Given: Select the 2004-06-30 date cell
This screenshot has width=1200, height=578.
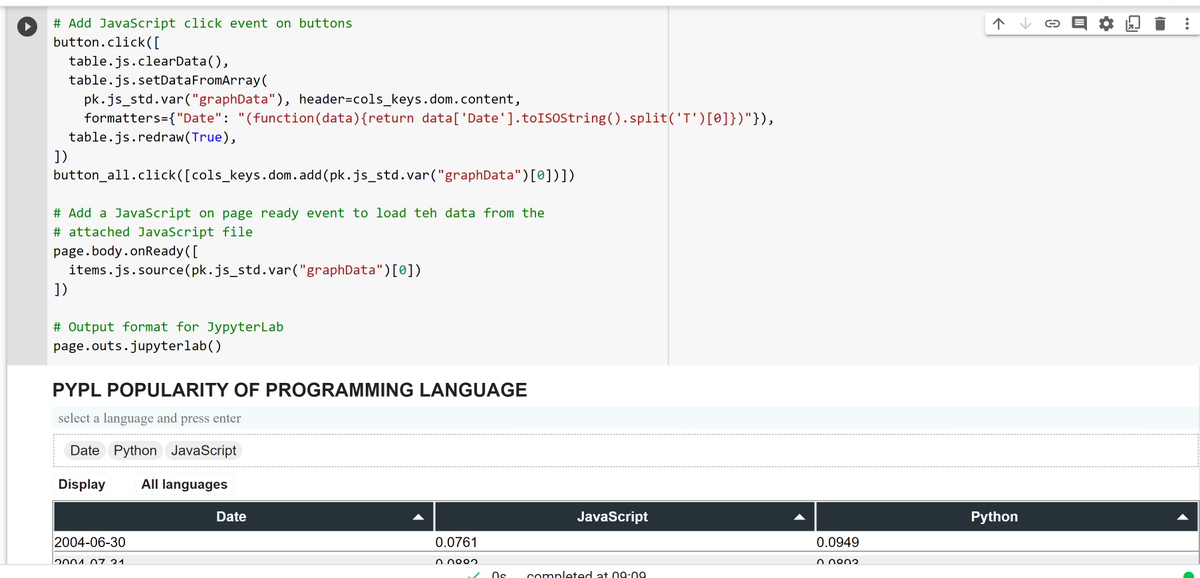Looking at the screenshot, I should coord(242,542).
